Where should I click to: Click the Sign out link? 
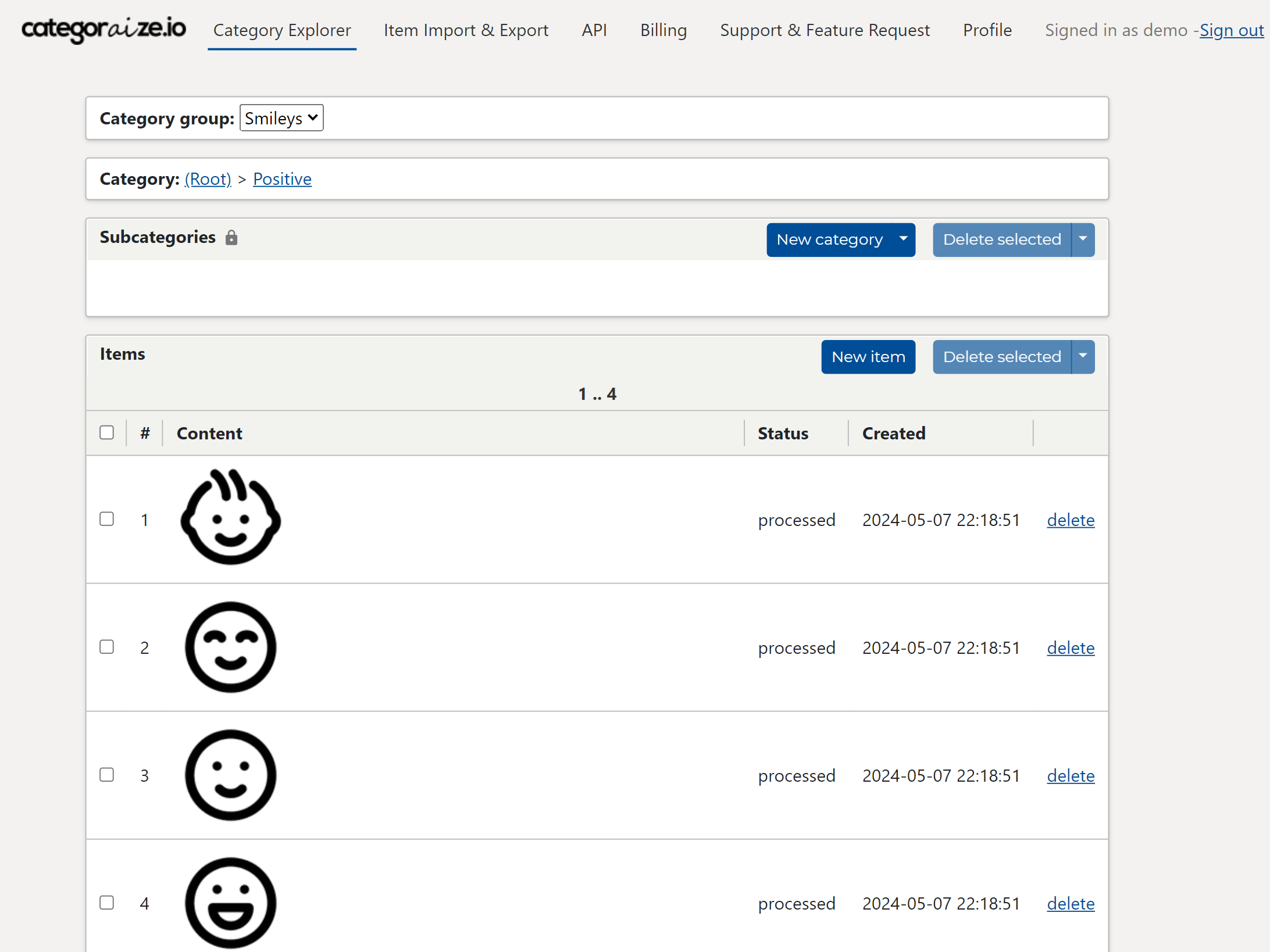[1231, 30]
